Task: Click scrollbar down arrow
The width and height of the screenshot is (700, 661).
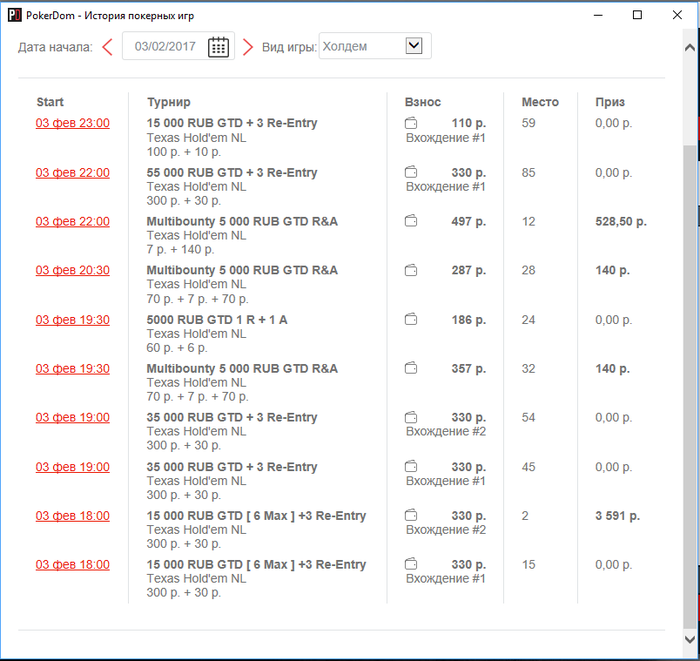Action: pyautogui.click(x=690, y=640)
